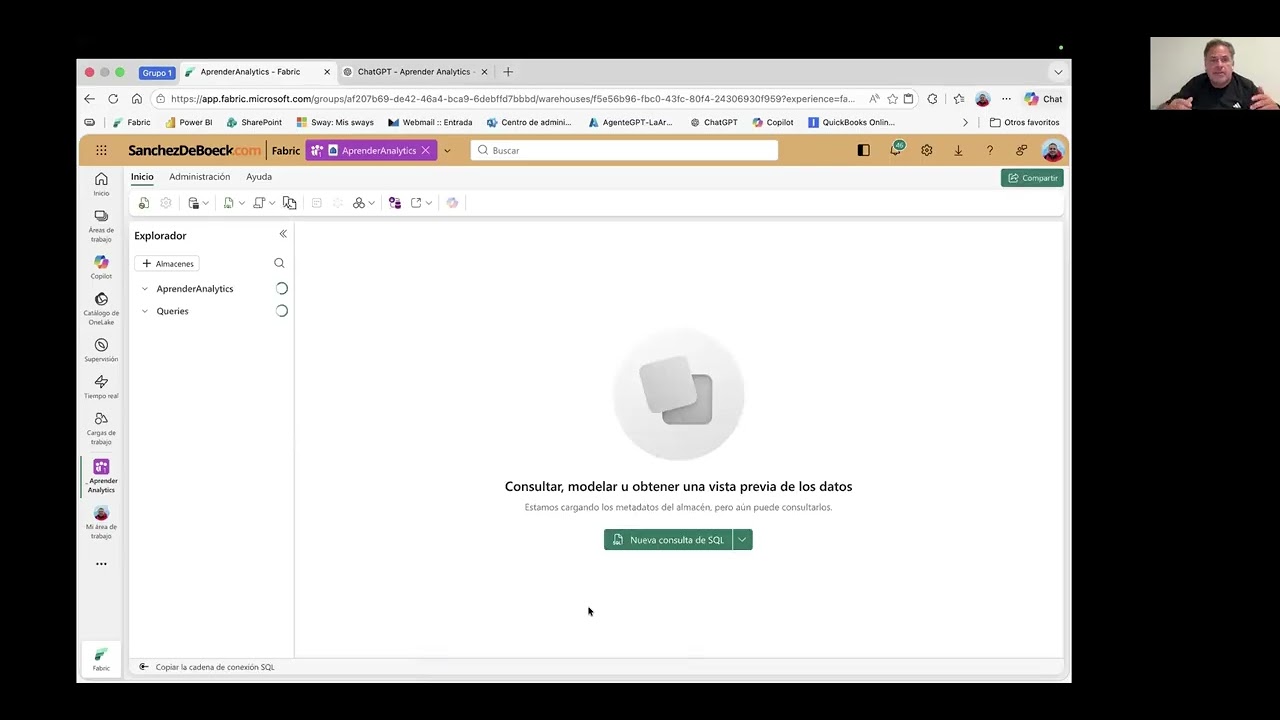Show more bookmarks chevron
1280x720 pixels.
pos(965,122)
